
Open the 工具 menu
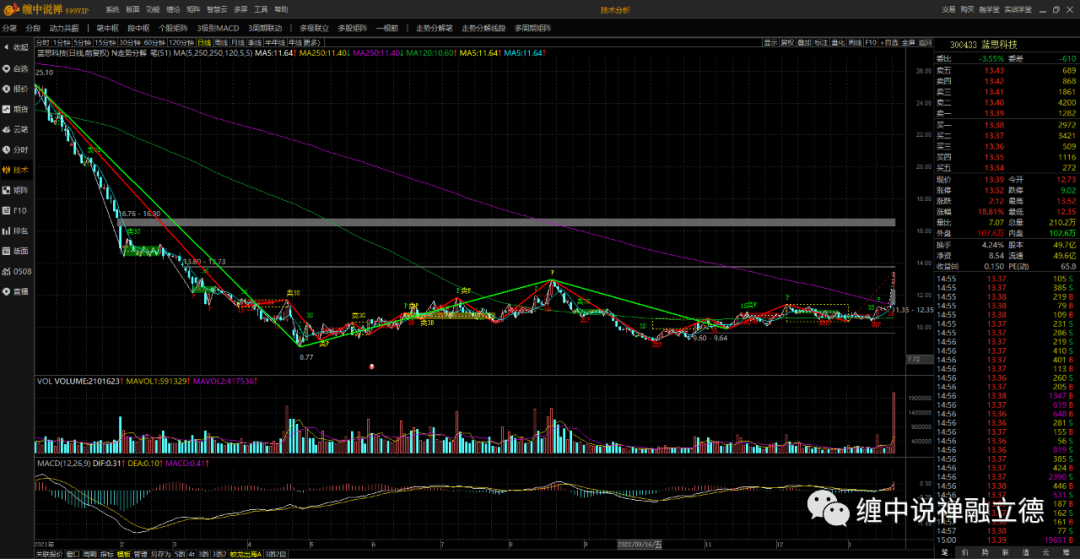click(261, 10)
